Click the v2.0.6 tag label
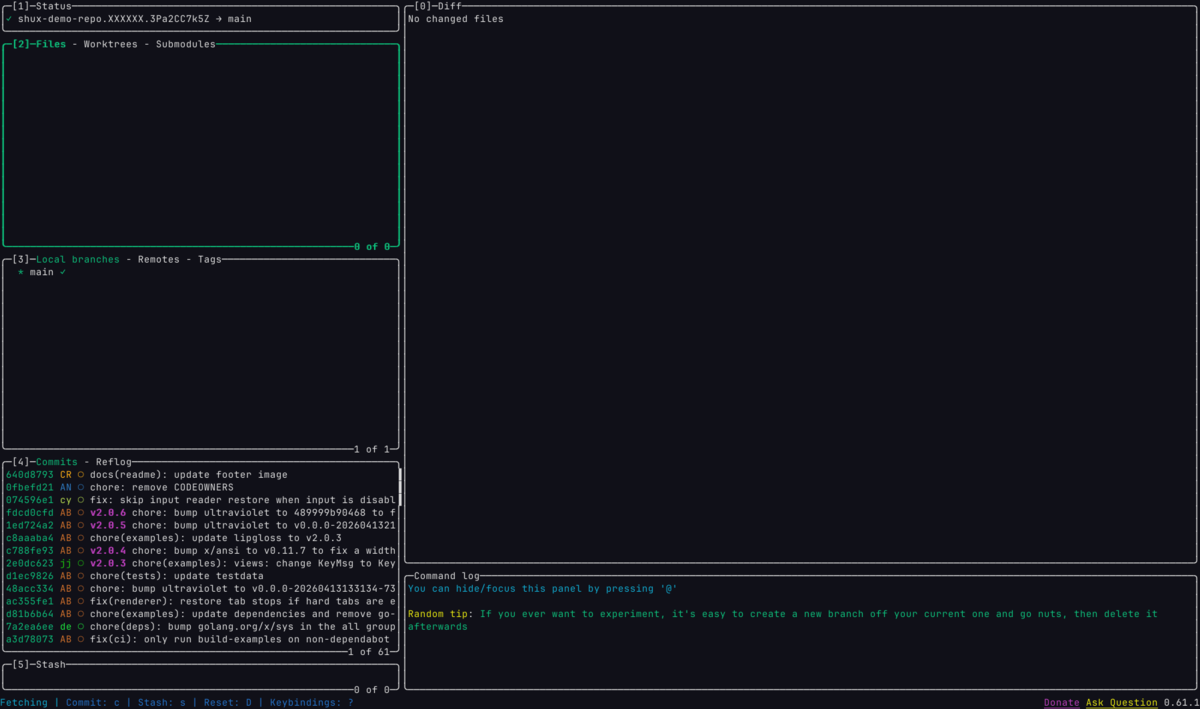The height and width of the screenshot is (709, 1200). pos(108,513)
